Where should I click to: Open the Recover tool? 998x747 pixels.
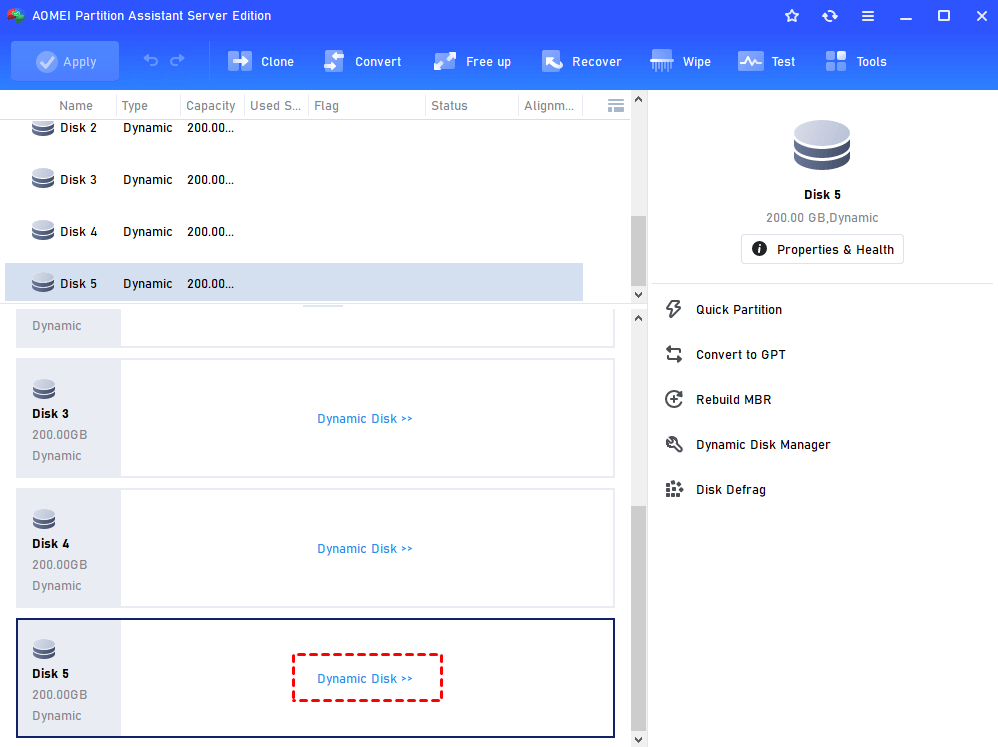tap(581, 61)
